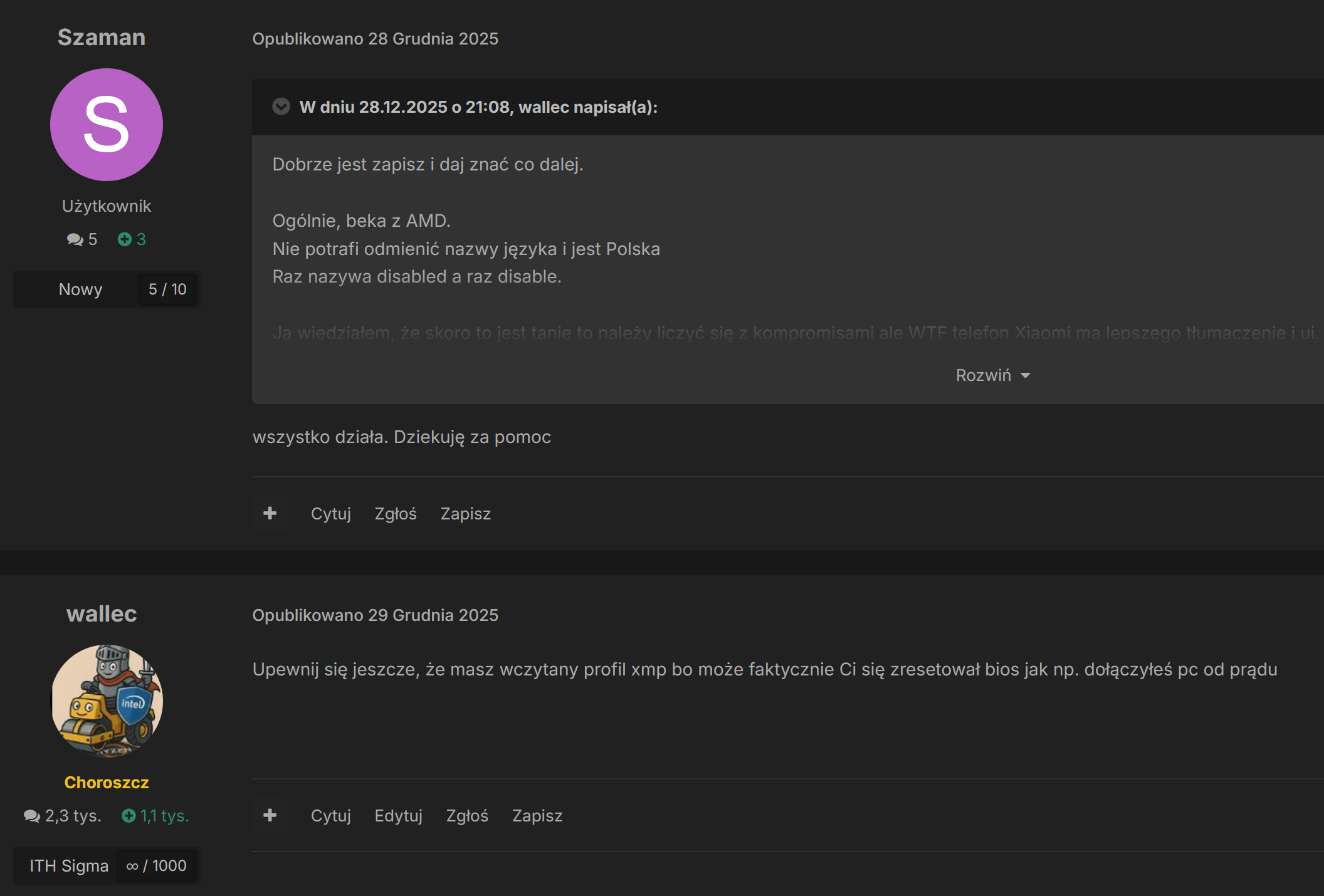
Task: Report wallec's post with Zgłoś
Action: click(467, 816)
